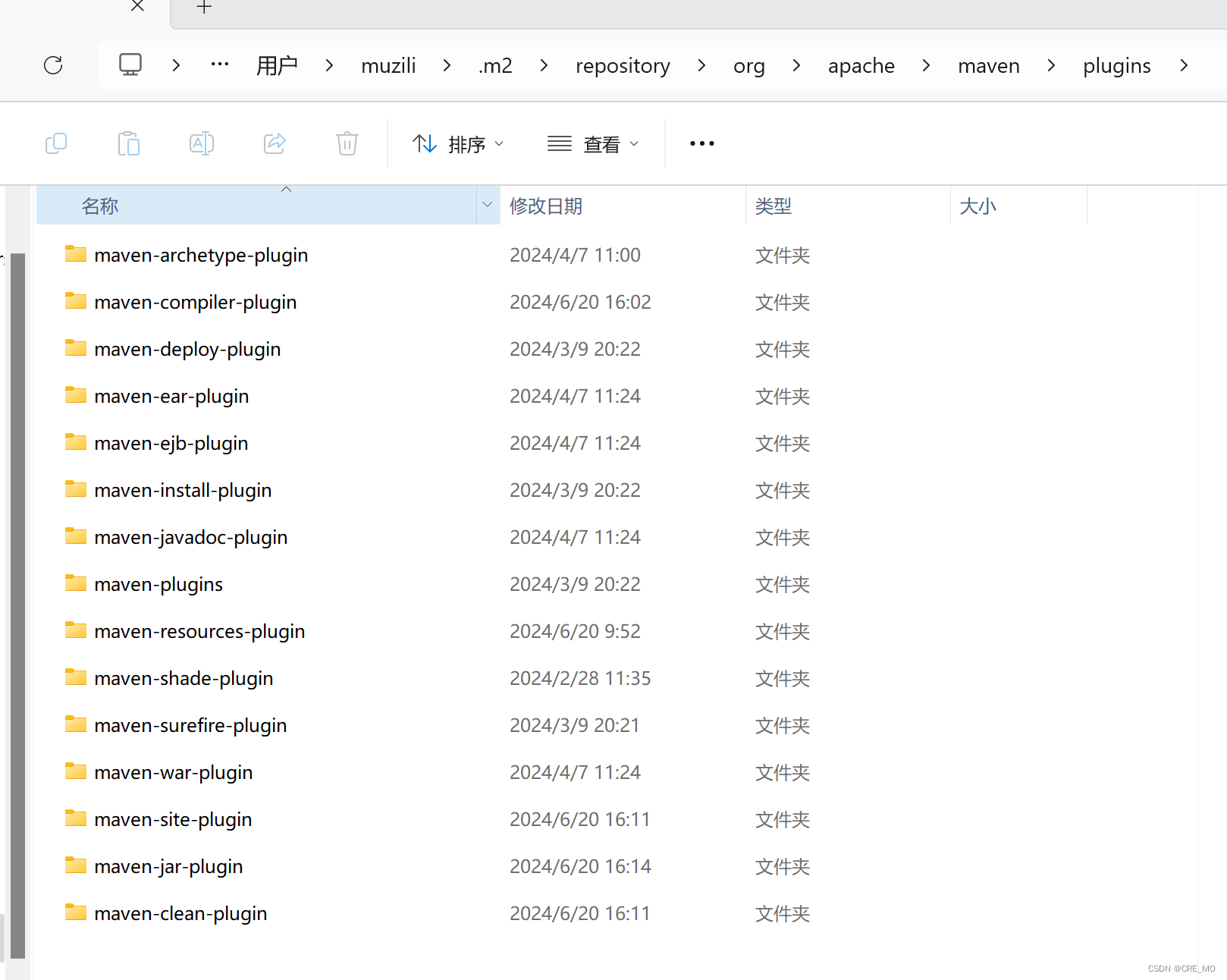Select maven-deploy-plugin folder

187,350
